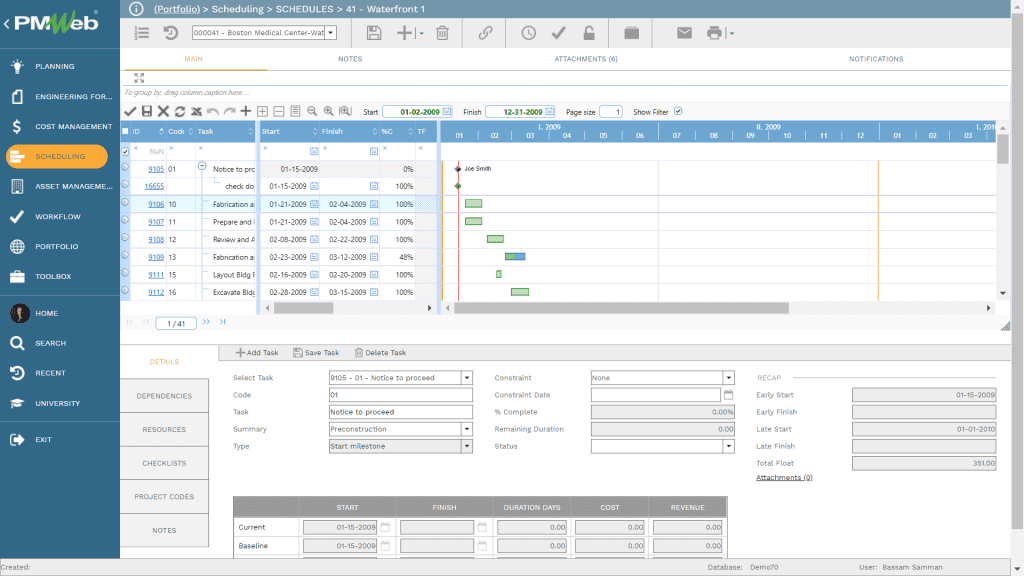Click the Add Task button
The width and height of the screenshot is (1024, 576).
(x=258, y=352)
